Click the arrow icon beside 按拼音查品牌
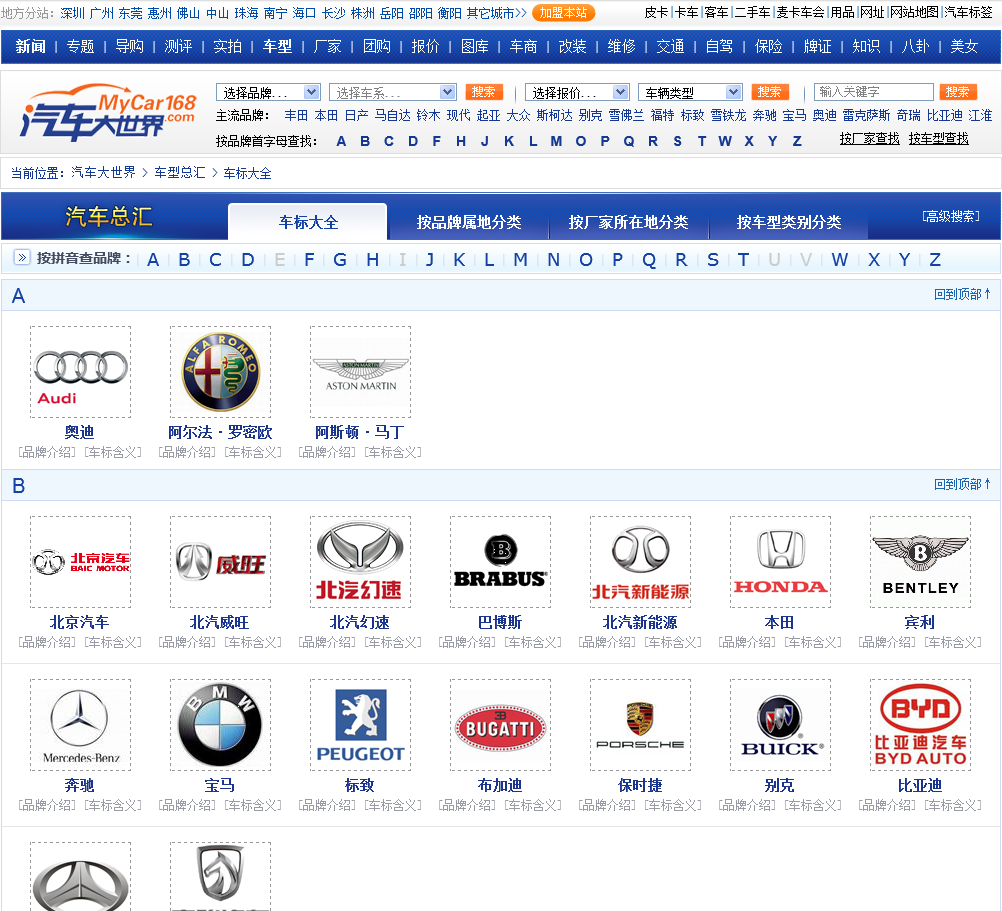The image size is (1002, 911). pos(22,257)
